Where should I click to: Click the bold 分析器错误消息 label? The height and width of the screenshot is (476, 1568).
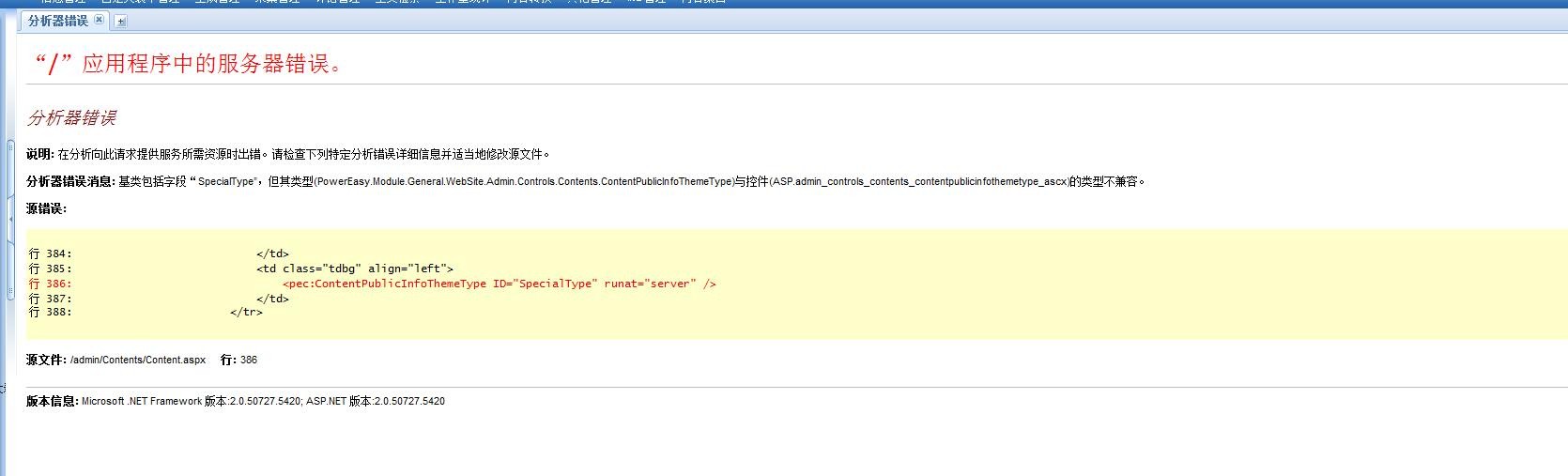pyautogui.click(x=70, y=182)
